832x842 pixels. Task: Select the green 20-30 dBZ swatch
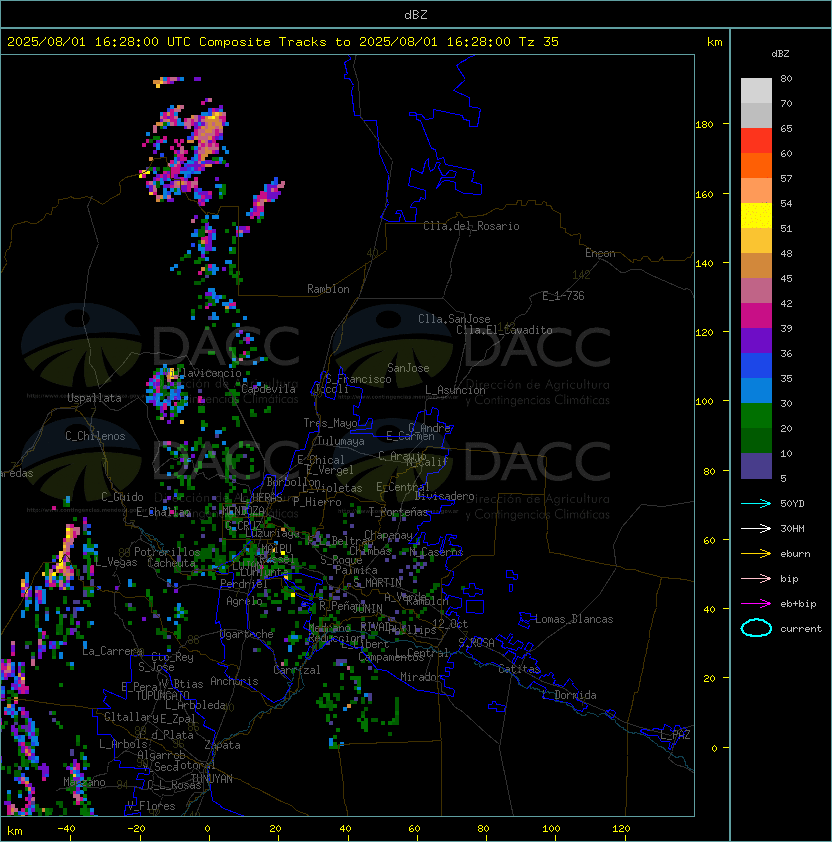tap(756, 416)
